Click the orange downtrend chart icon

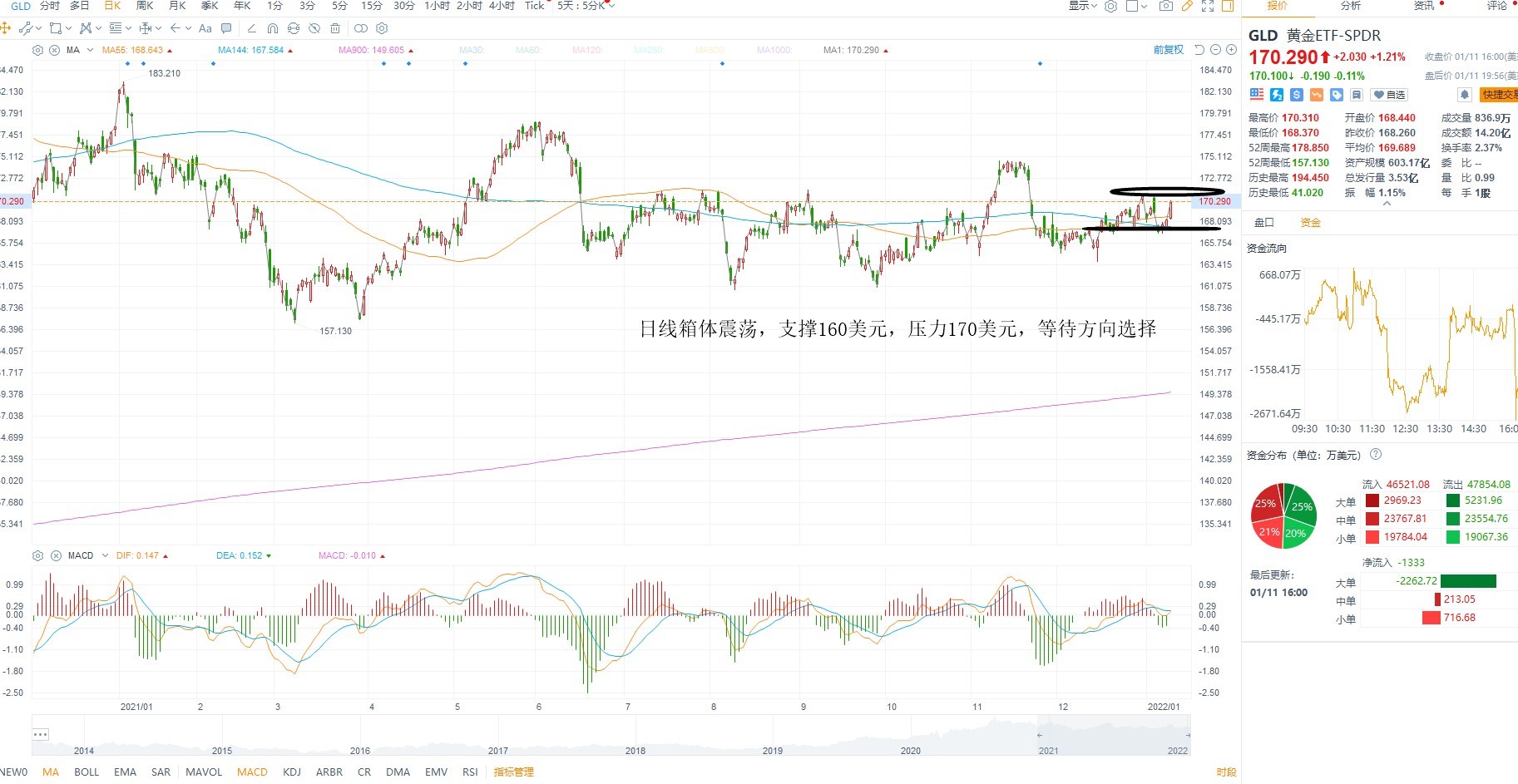(x=1317, y=95)
